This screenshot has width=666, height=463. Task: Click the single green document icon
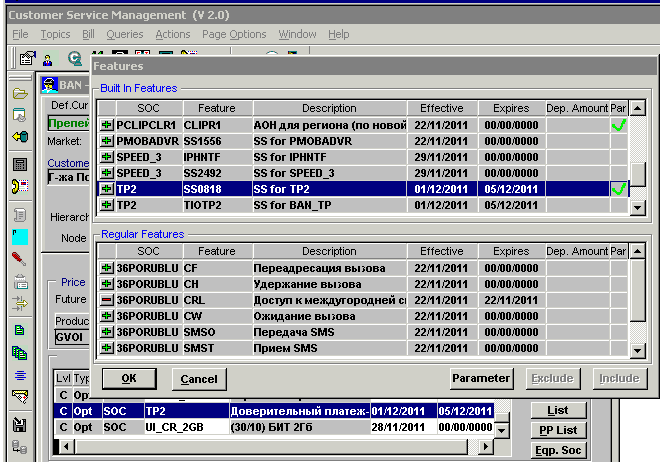19,330
